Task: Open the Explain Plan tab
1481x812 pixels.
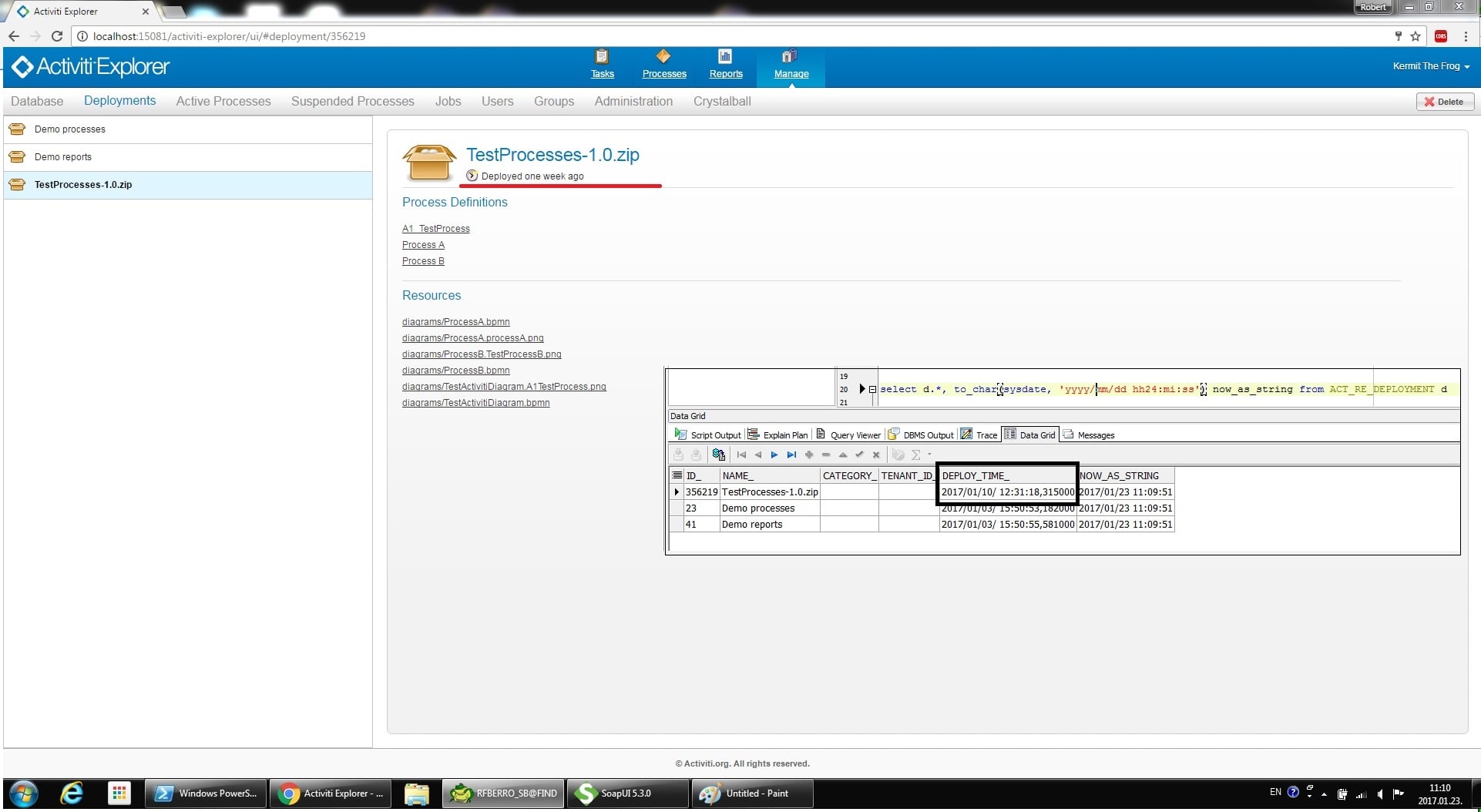Action: [x=778, y=435]
